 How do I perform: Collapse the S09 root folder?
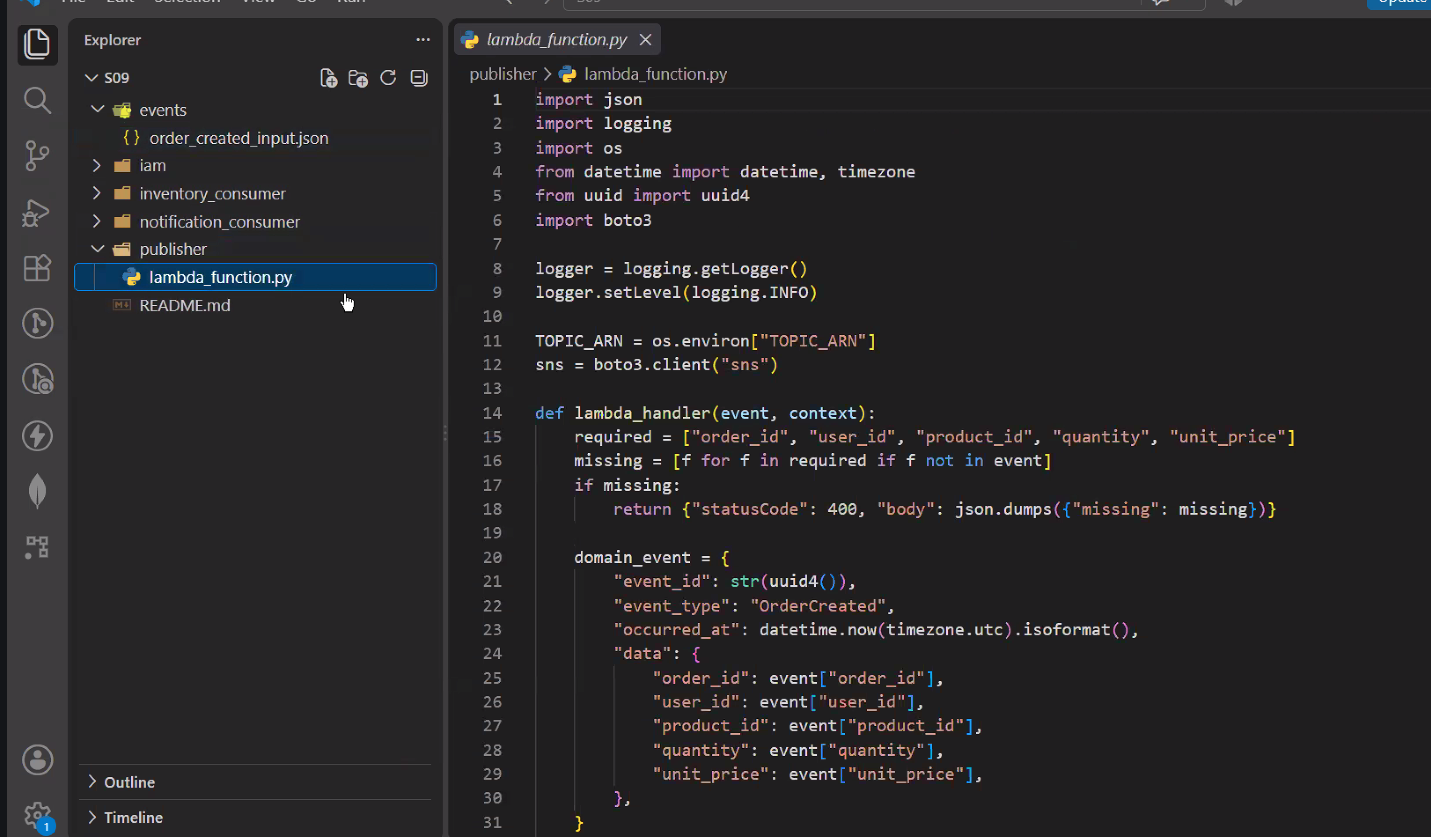click(x=94, y=78)
